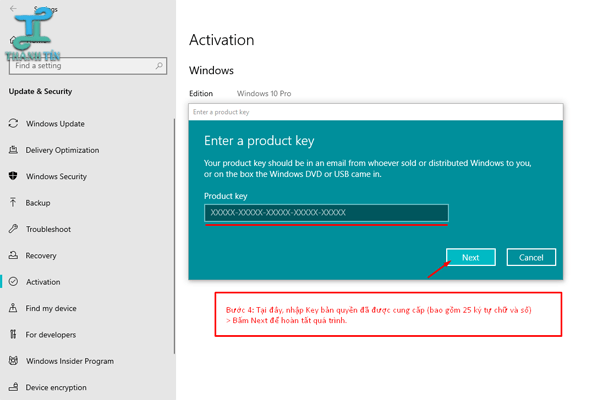600x400 pixels.
Task: Select the Windows Insider Program icon
Action: pyautogui.click(x=13, y=361)
